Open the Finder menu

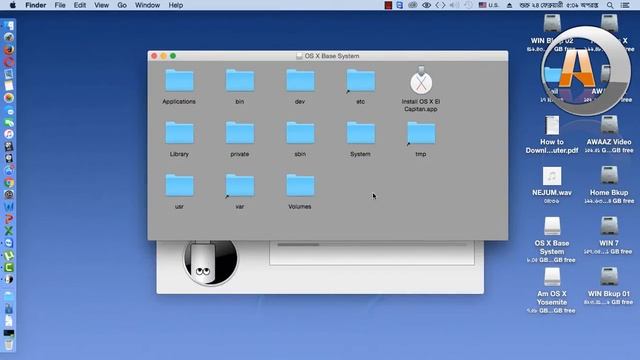(36, 5)
